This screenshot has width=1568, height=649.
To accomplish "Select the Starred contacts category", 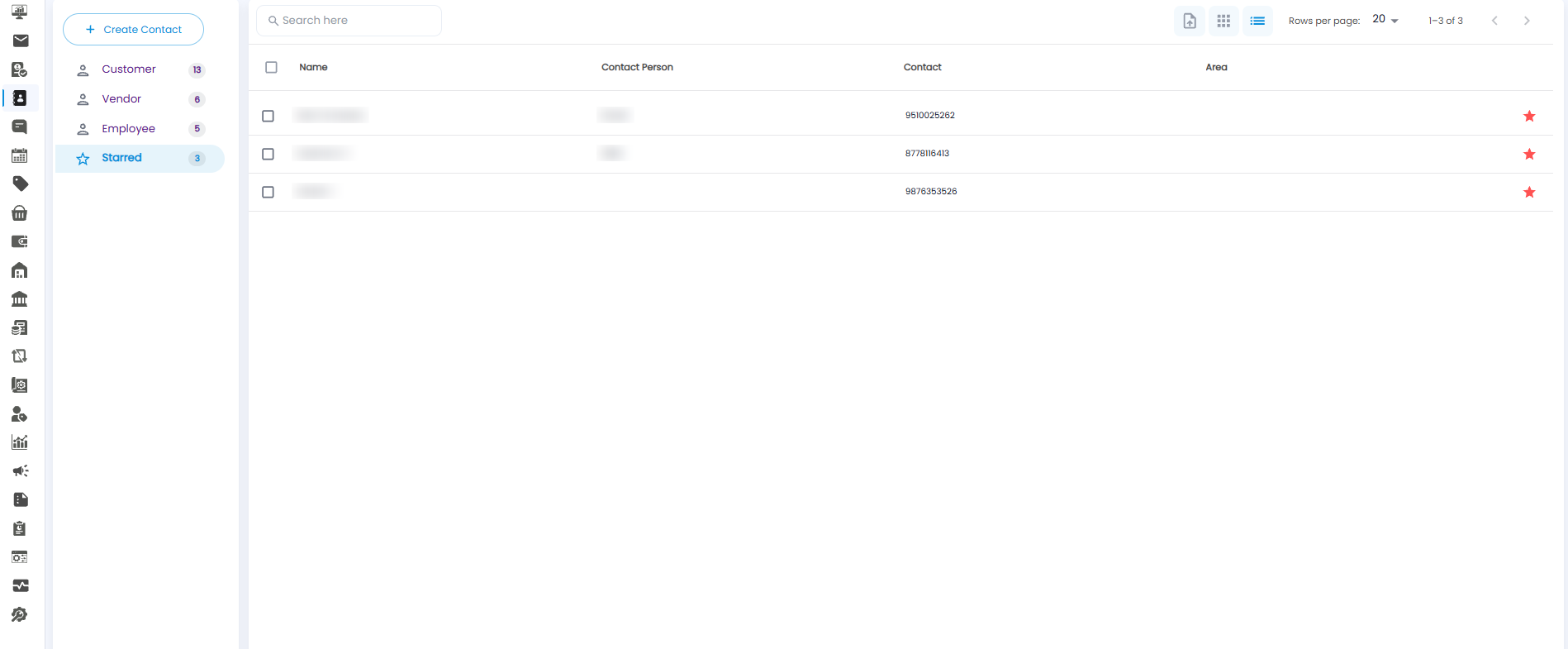I will tap(140, 158).
